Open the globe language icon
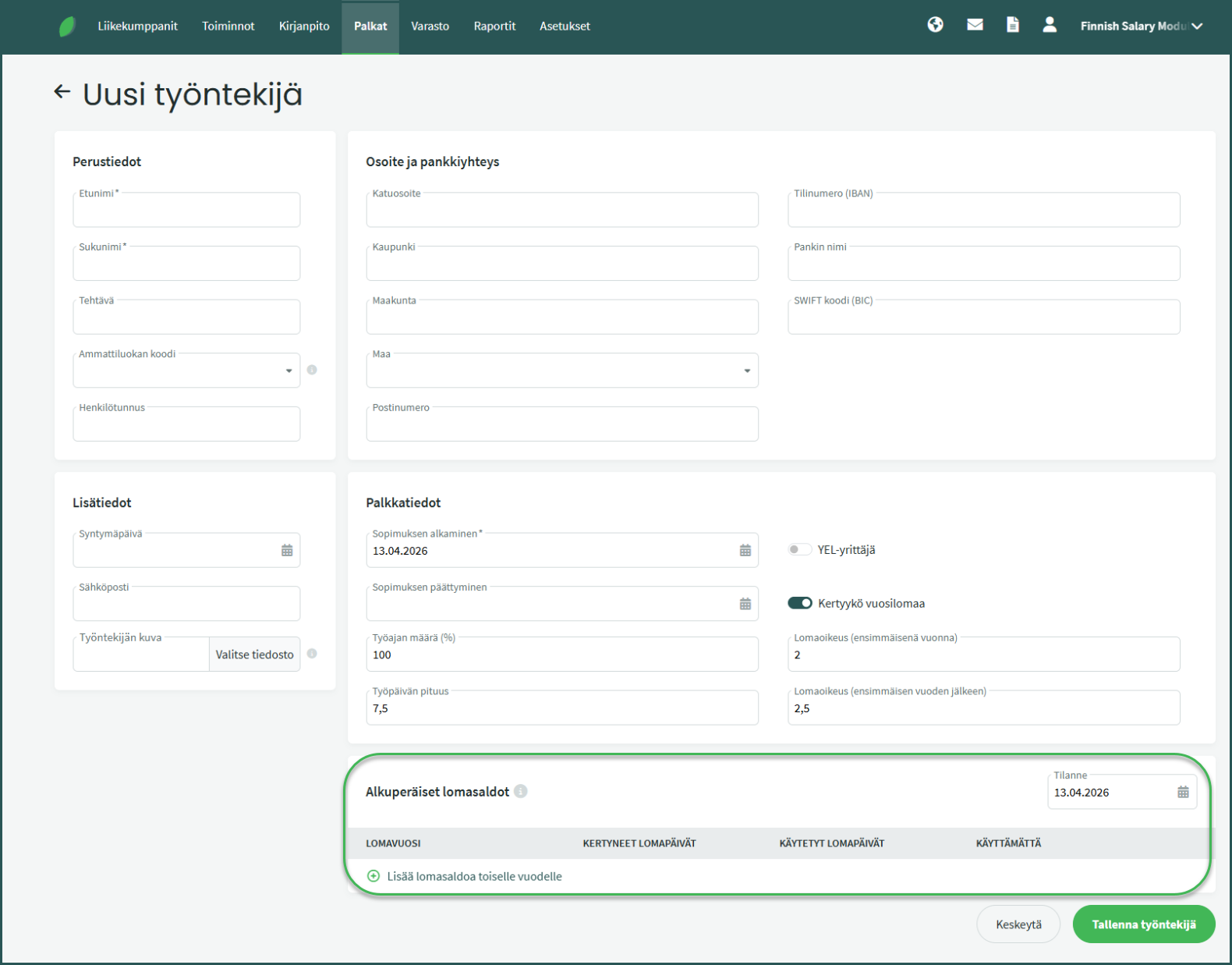Screen dimensions: 1232x965 tap(935, 25)
